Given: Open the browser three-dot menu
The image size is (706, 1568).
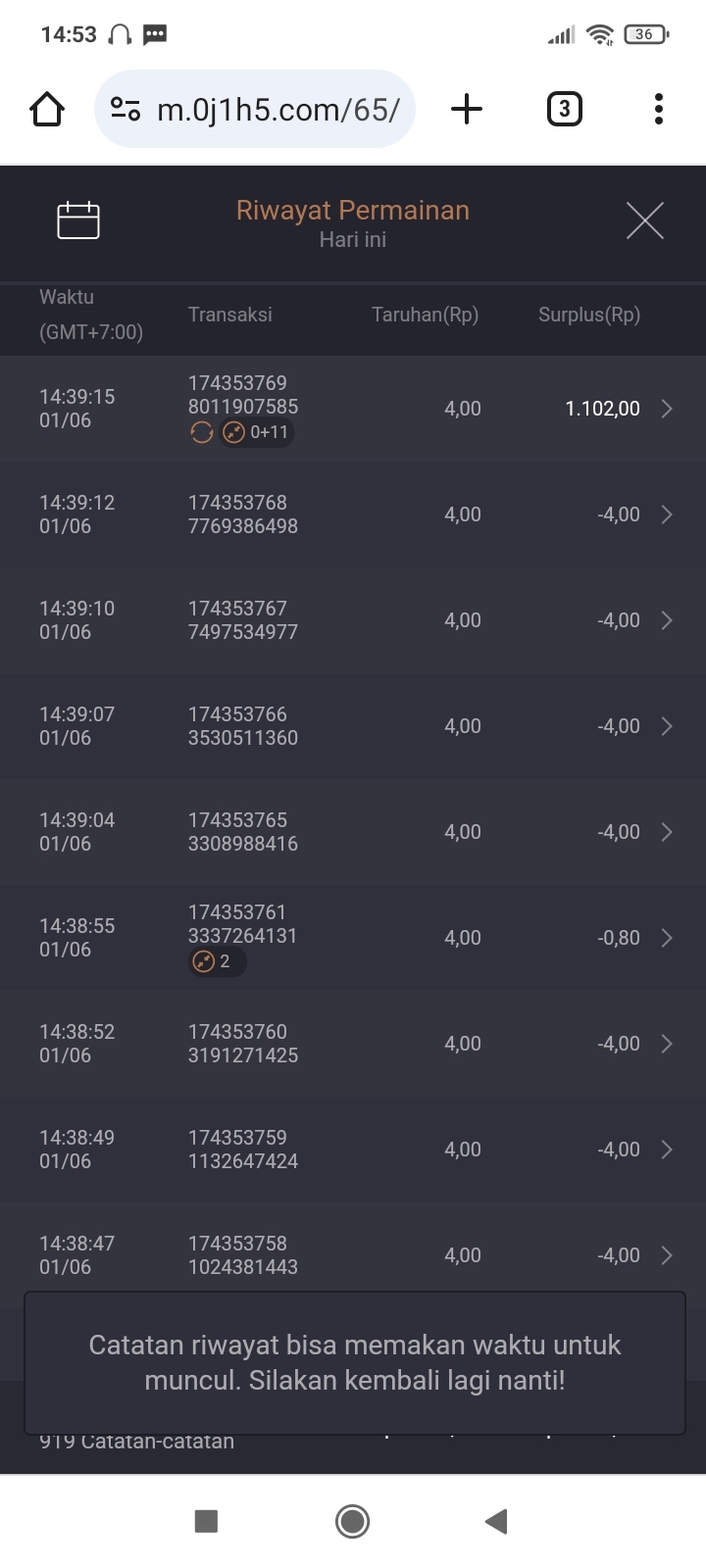Looking at the screenshot, I should pos(659,109).
